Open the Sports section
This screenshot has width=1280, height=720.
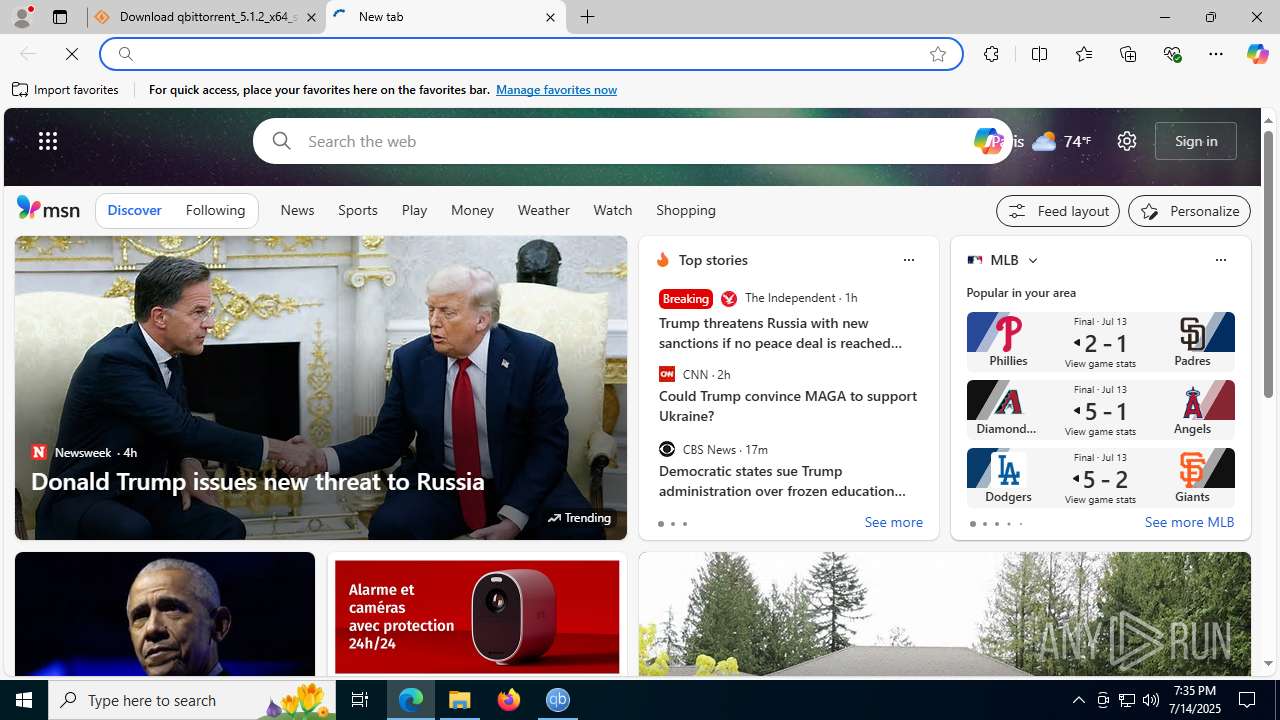point(358,210)
